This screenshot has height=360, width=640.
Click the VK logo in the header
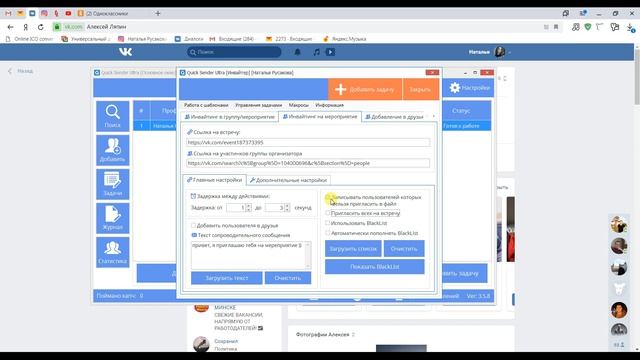pos(125,52)
